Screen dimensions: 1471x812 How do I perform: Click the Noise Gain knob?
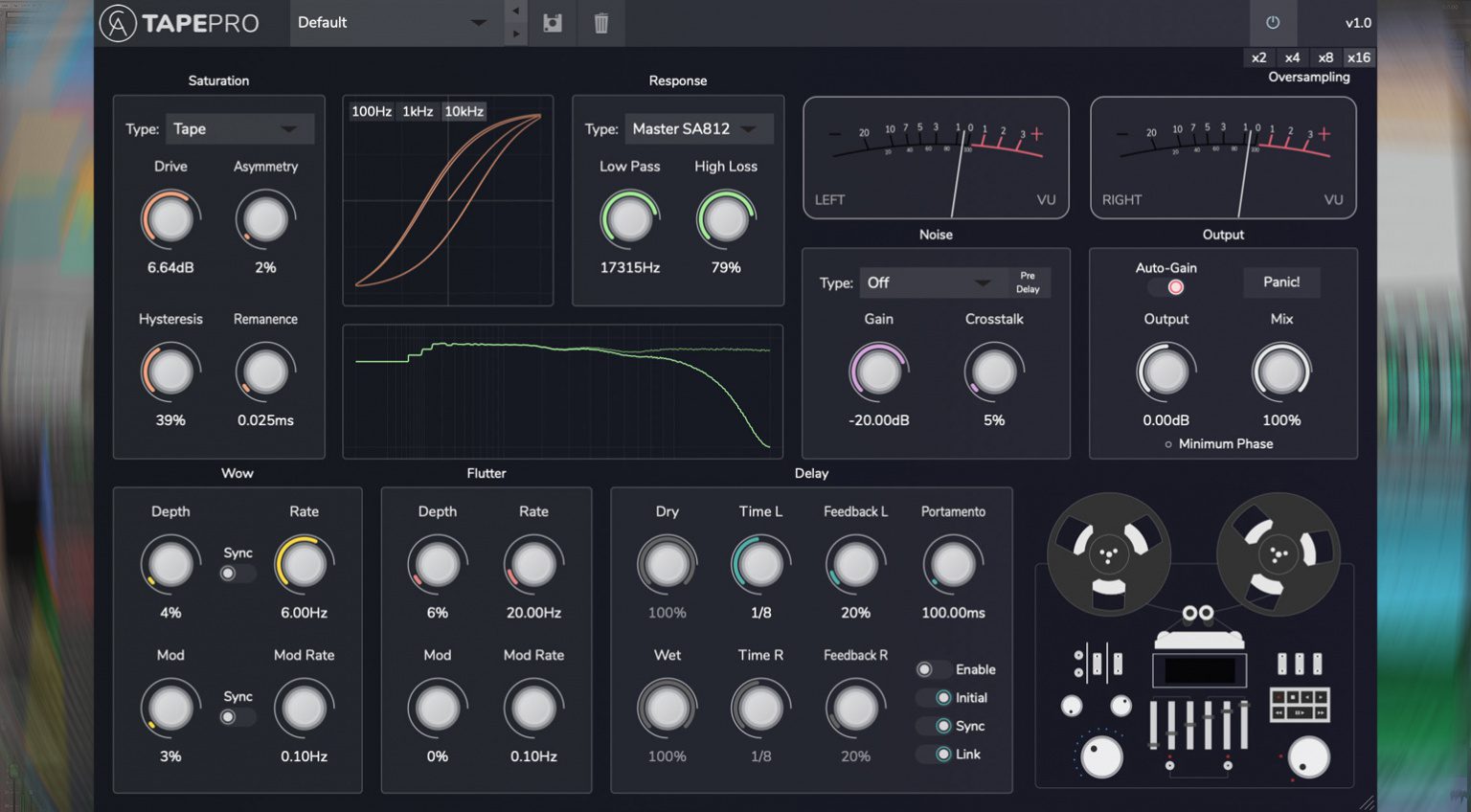point(878,372)
